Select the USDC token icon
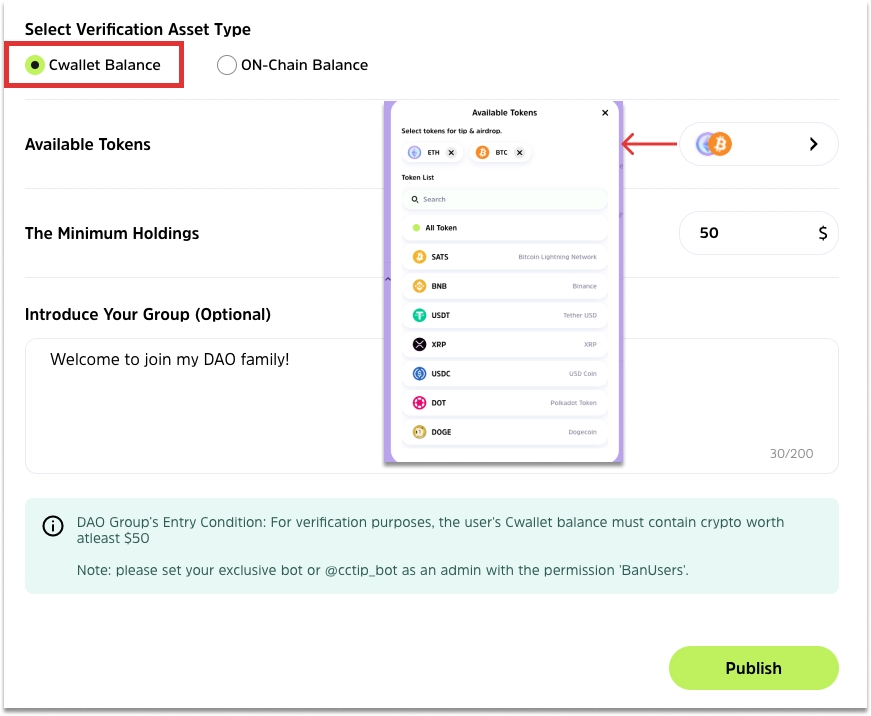 point(419,373)
